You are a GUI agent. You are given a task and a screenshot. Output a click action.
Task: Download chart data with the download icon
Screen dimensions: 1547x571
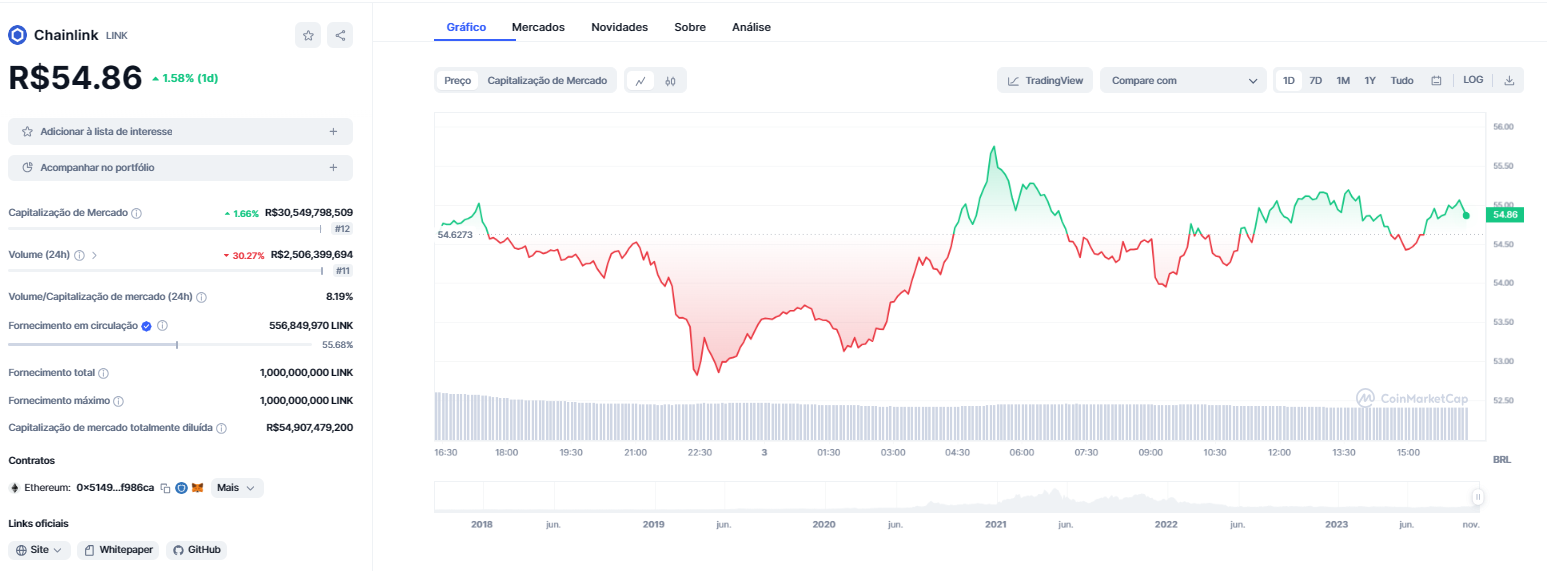1509,81
